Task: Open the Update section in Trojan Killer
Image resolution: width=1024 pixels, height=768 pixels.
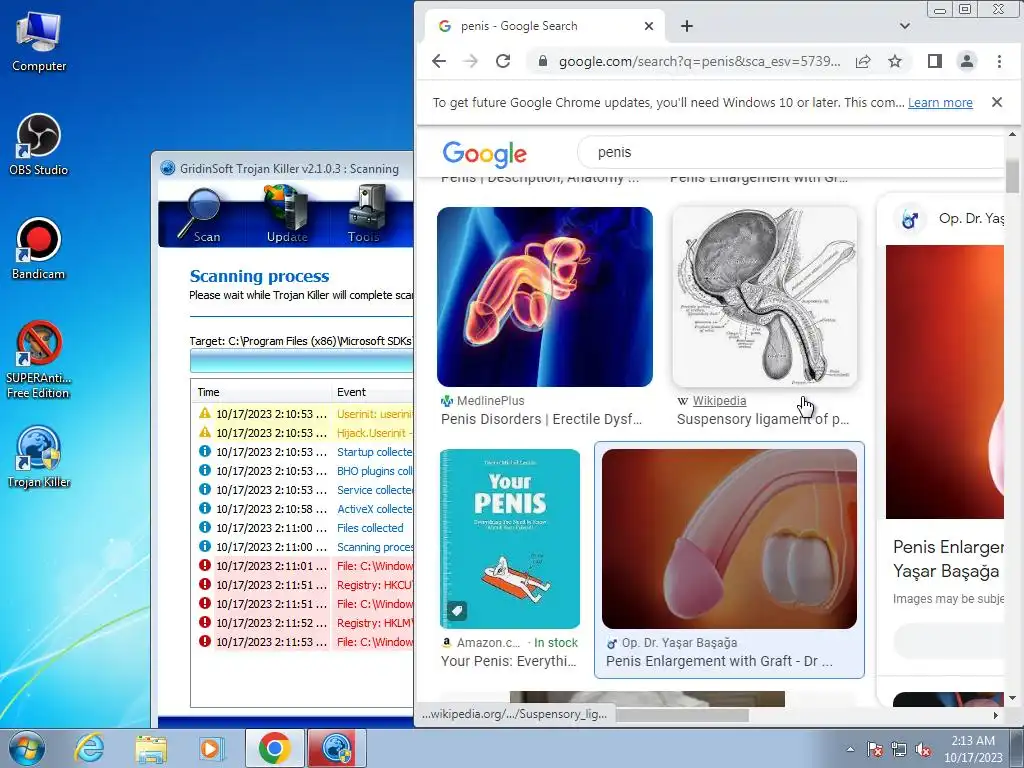Action: click(x=287, y=215)
